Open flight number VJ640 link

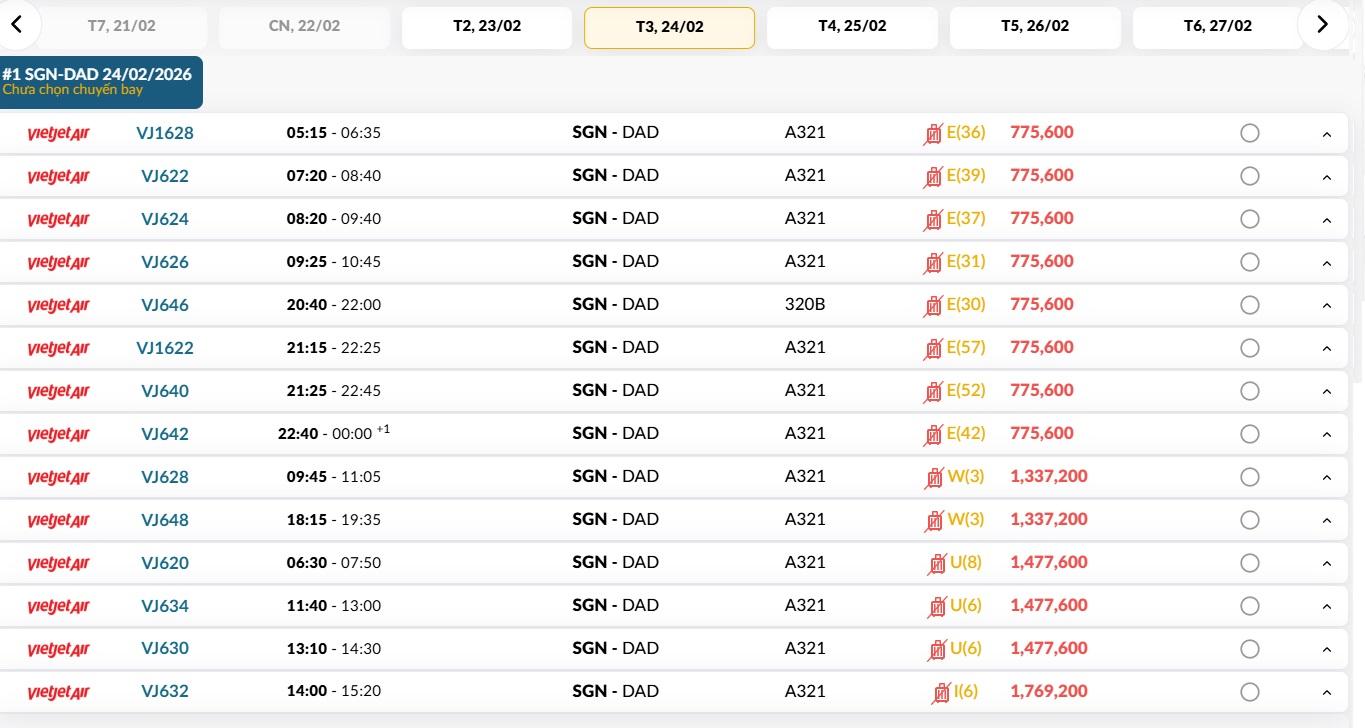click(x=165, y=391)
